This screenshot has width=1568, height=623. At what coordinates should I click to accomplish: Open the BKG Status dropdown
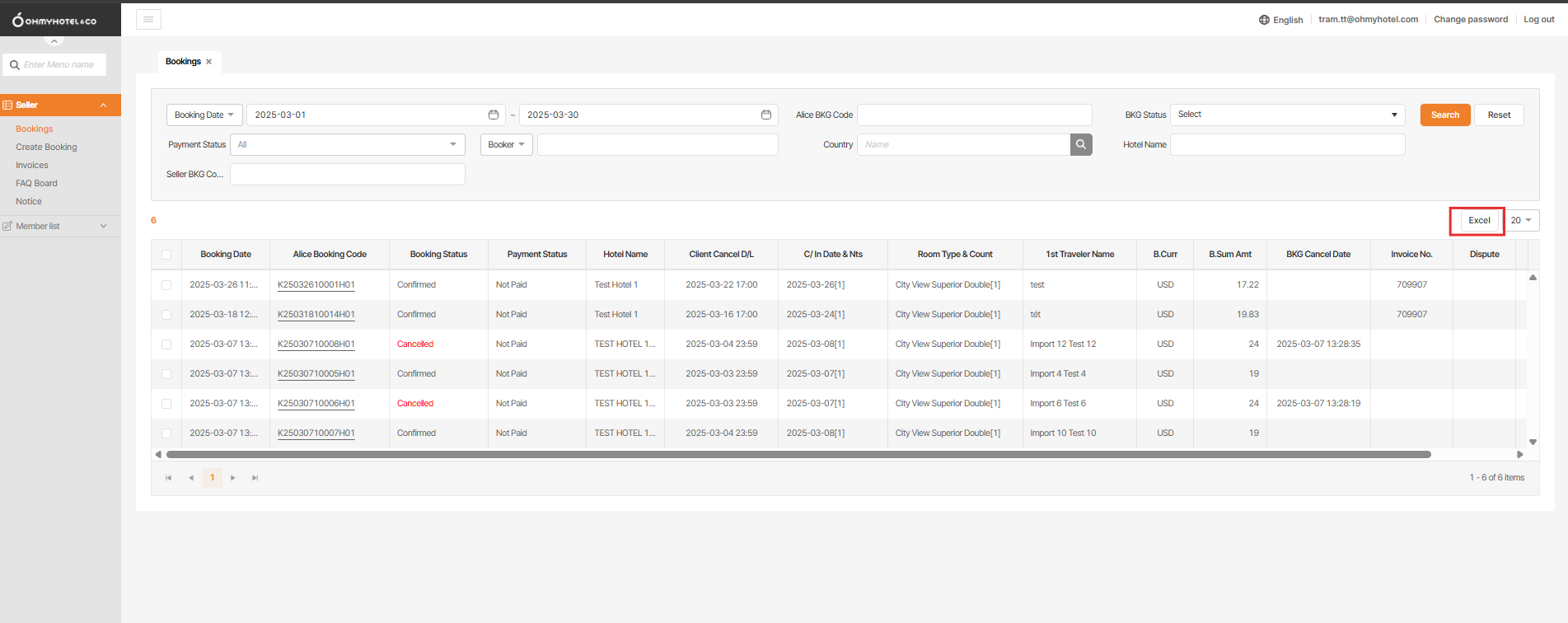point(1287,115)
